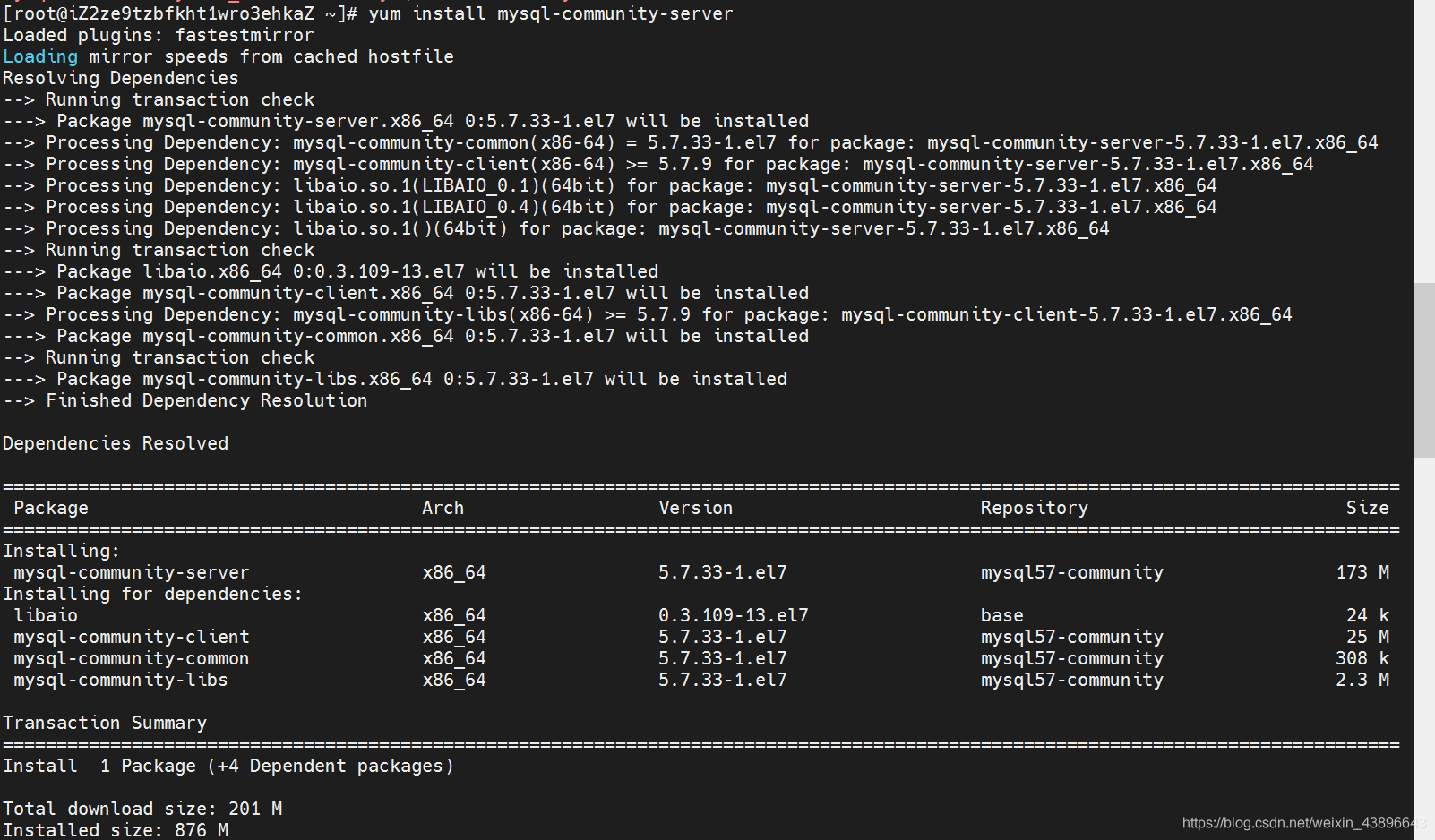Select the mysql-community-server package name in table
Image resolution: width=1435 pixels, height=840 pixels.
(x=131, y=572)
